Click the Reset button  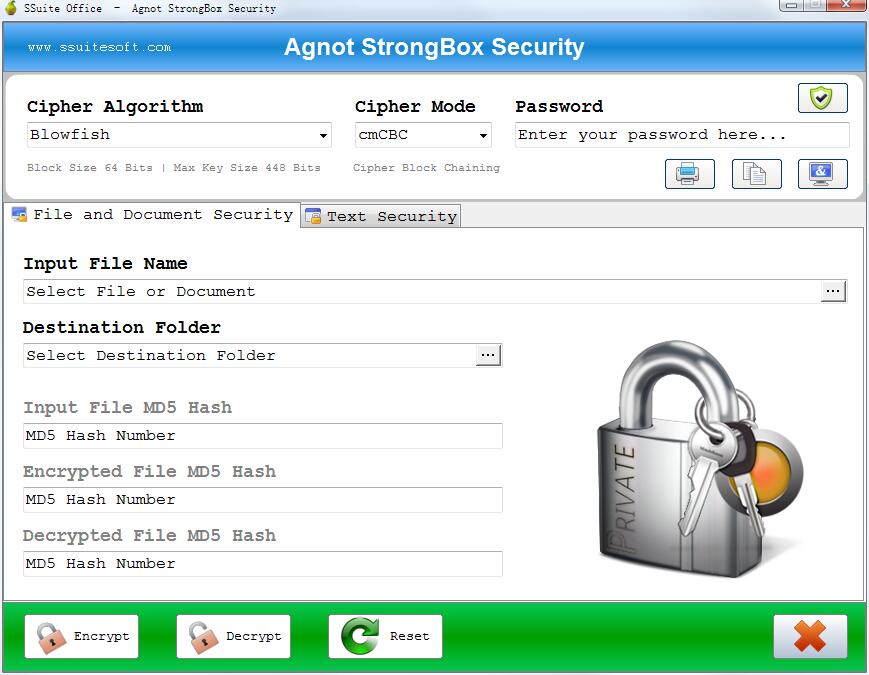(385, 636)
